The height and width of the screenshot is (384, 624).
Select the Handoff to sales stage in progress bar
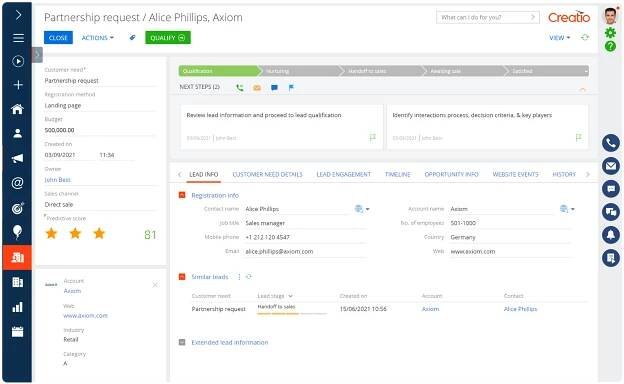click(382, 71)
